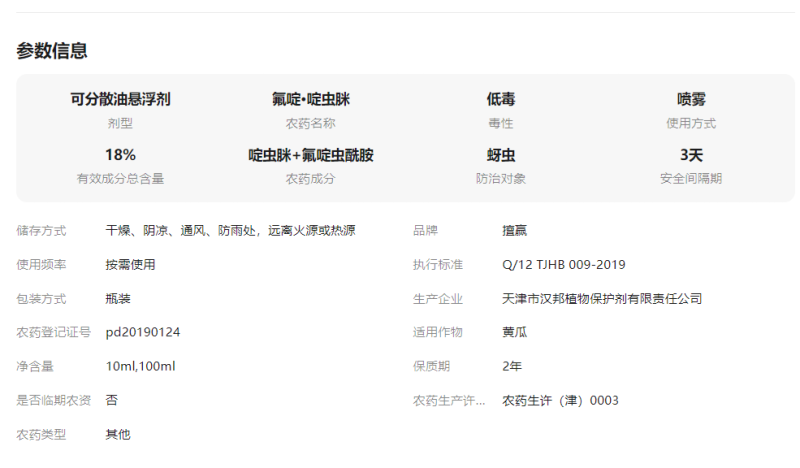
Task: Click the 储存方式 storage description text
Action: [231, 231]
